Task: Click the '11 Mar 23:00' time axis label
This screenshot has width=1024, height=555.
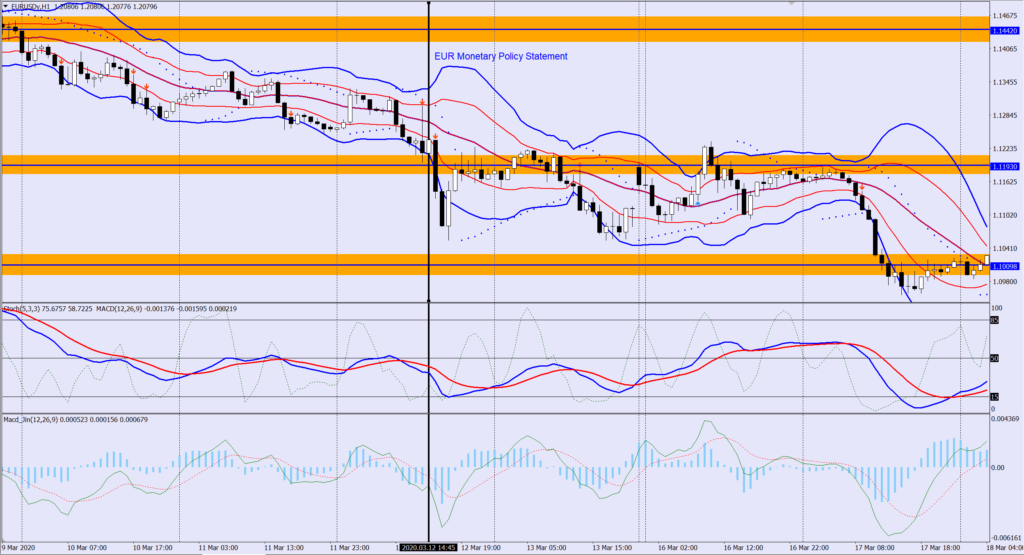Action: [349, 548]
